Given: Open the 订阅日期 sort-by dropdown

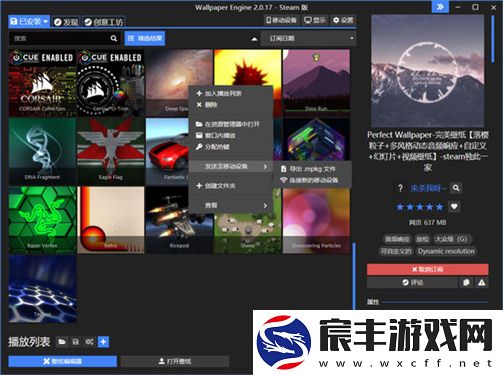Looking at the screenshot, I should pyautogui.click(x=308, y=39).
